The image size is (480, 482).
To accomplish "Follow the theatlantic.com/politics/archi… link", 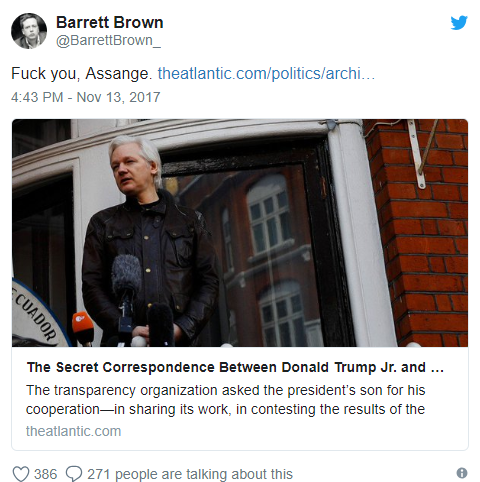I will coord(266,73).
